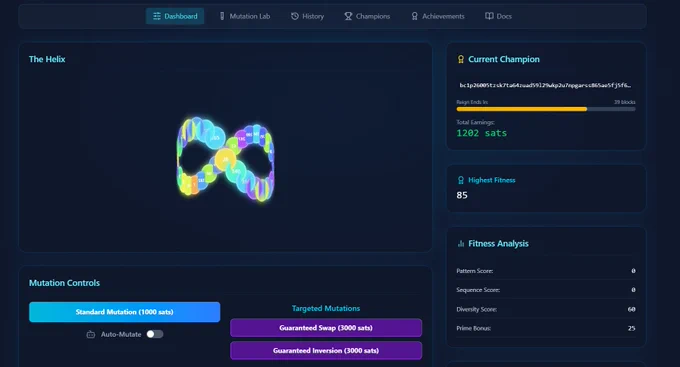Click the Docs book icon
Viewport: 680px width, 367px height.
pyautogui.click(x=489, y=16)
